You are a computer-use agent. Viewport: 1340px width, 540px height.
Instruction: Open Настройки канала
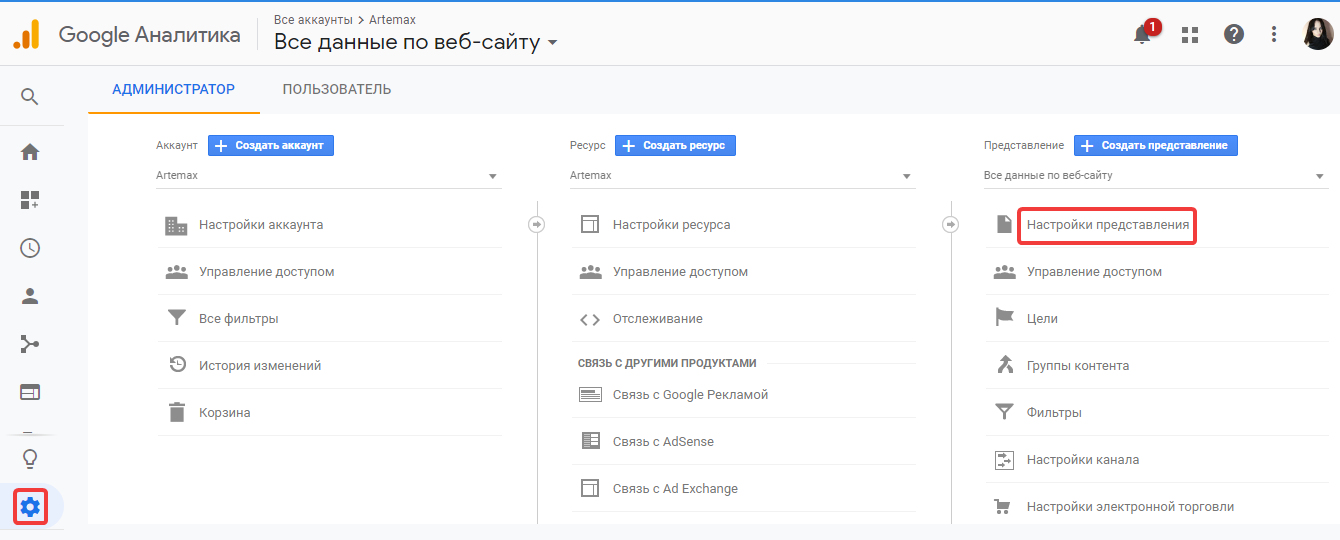[x=1083, y=460]
